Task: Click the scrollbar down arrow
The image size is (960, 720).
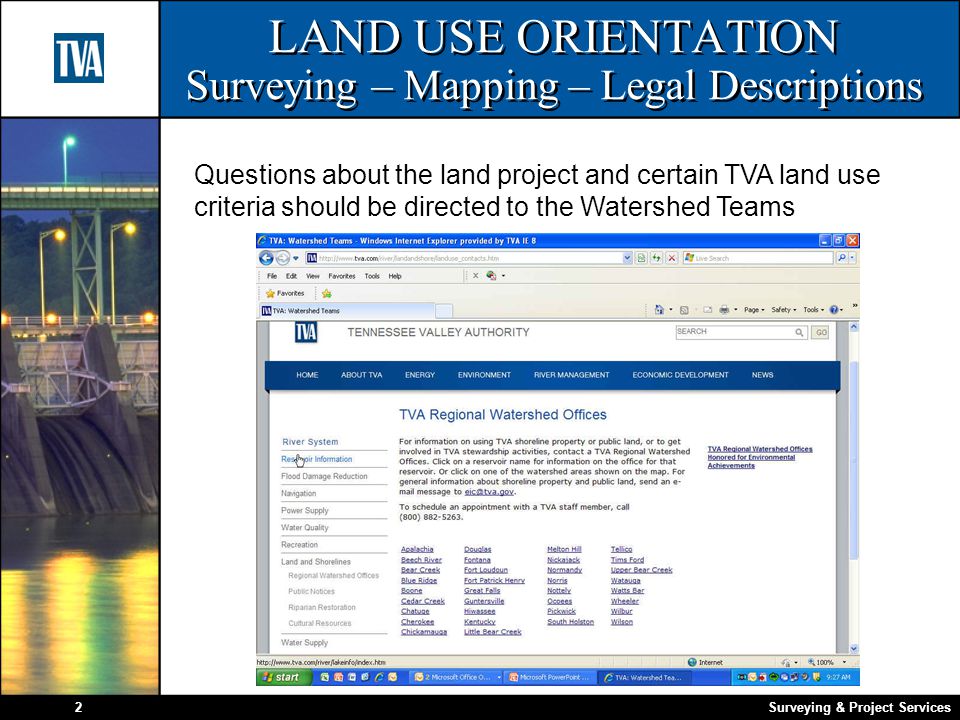Action: click(x=854, y=649)
